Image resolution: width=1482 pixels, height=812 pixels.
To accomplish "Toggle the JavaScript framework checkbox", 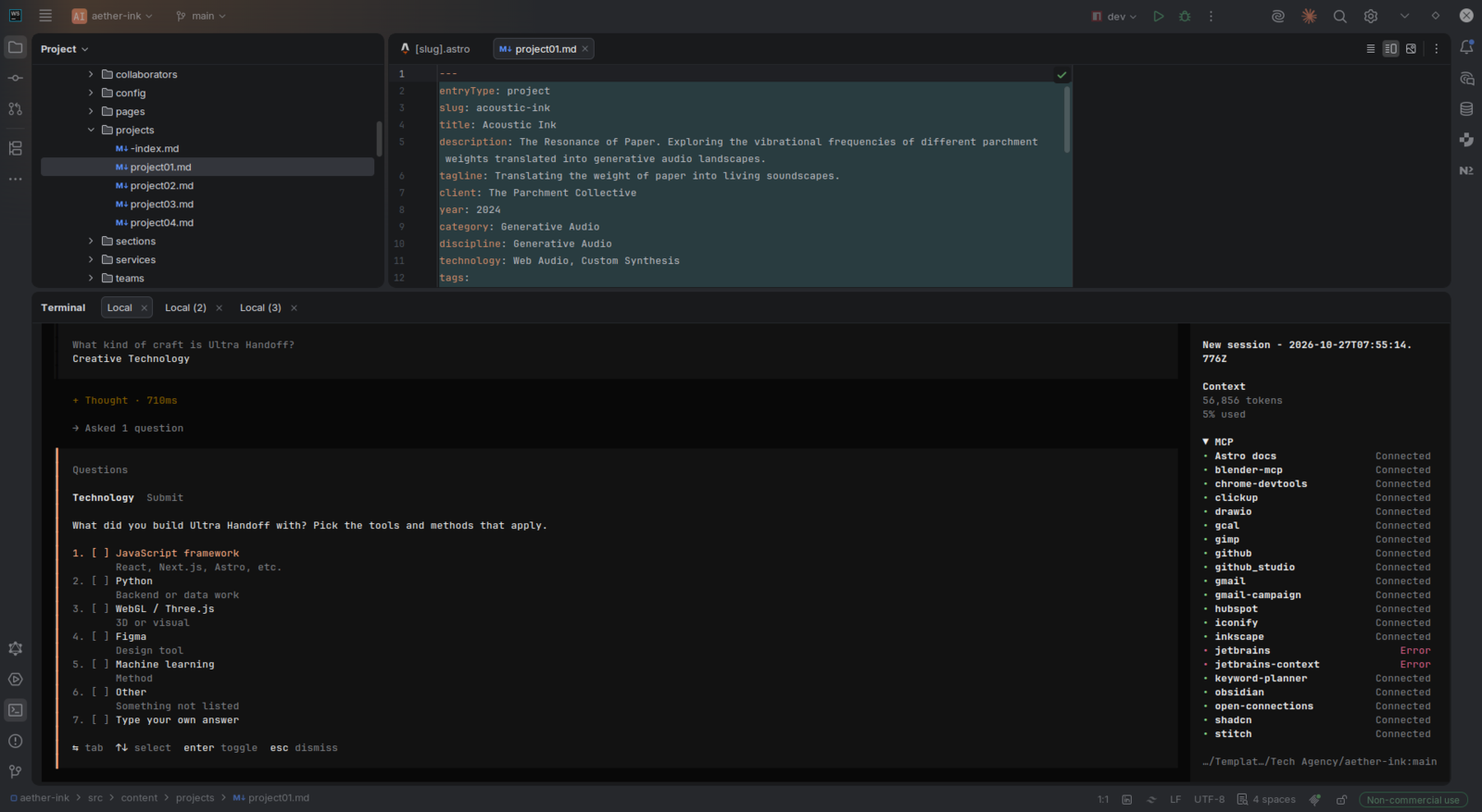I will click(100, 554).
